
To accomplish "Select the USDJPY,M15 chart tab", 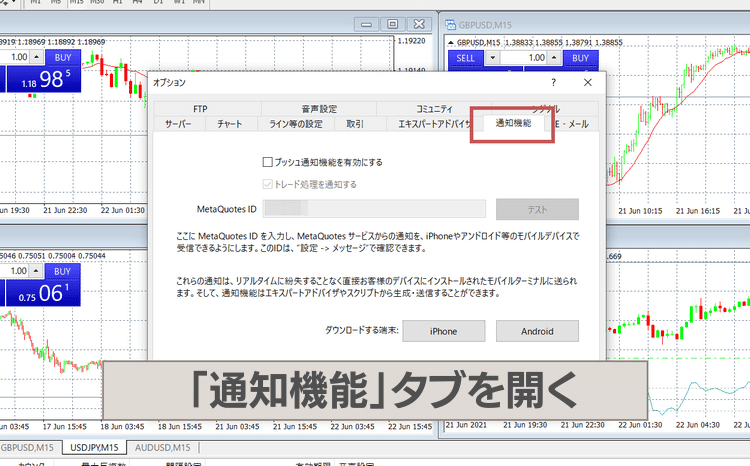I will coord(94,448).
